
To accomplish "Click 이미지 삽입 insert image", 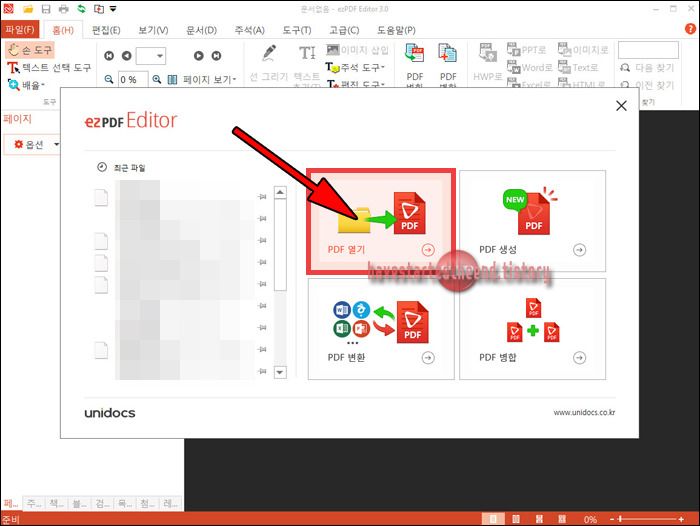I will [x=358, y=50].
